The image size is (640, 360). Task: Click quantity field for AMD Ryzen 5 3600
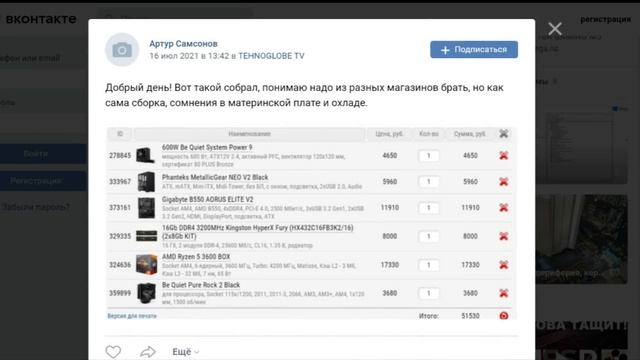click(429, 265)
